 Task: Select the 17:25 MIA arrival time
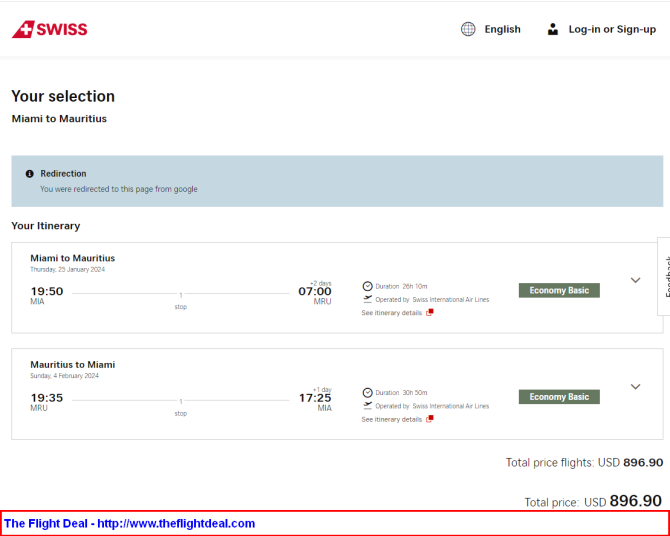pyautogui.click(x=315, y=402)
